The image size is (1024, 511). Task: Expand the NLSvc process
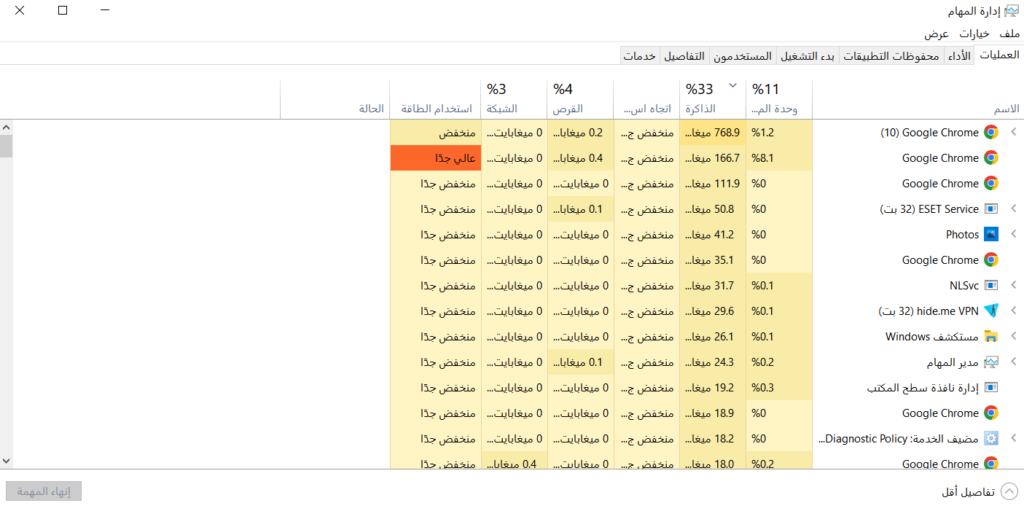coord(1014,285)
